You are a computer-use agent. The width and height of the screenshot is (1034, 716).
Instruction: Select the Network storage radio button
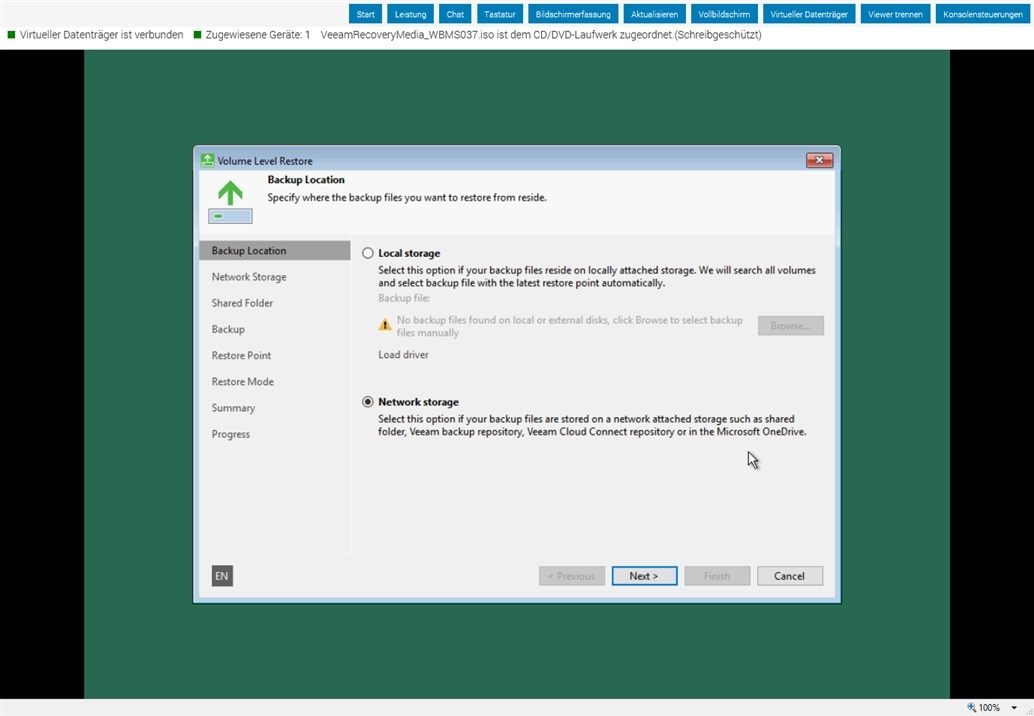point(368,402)
